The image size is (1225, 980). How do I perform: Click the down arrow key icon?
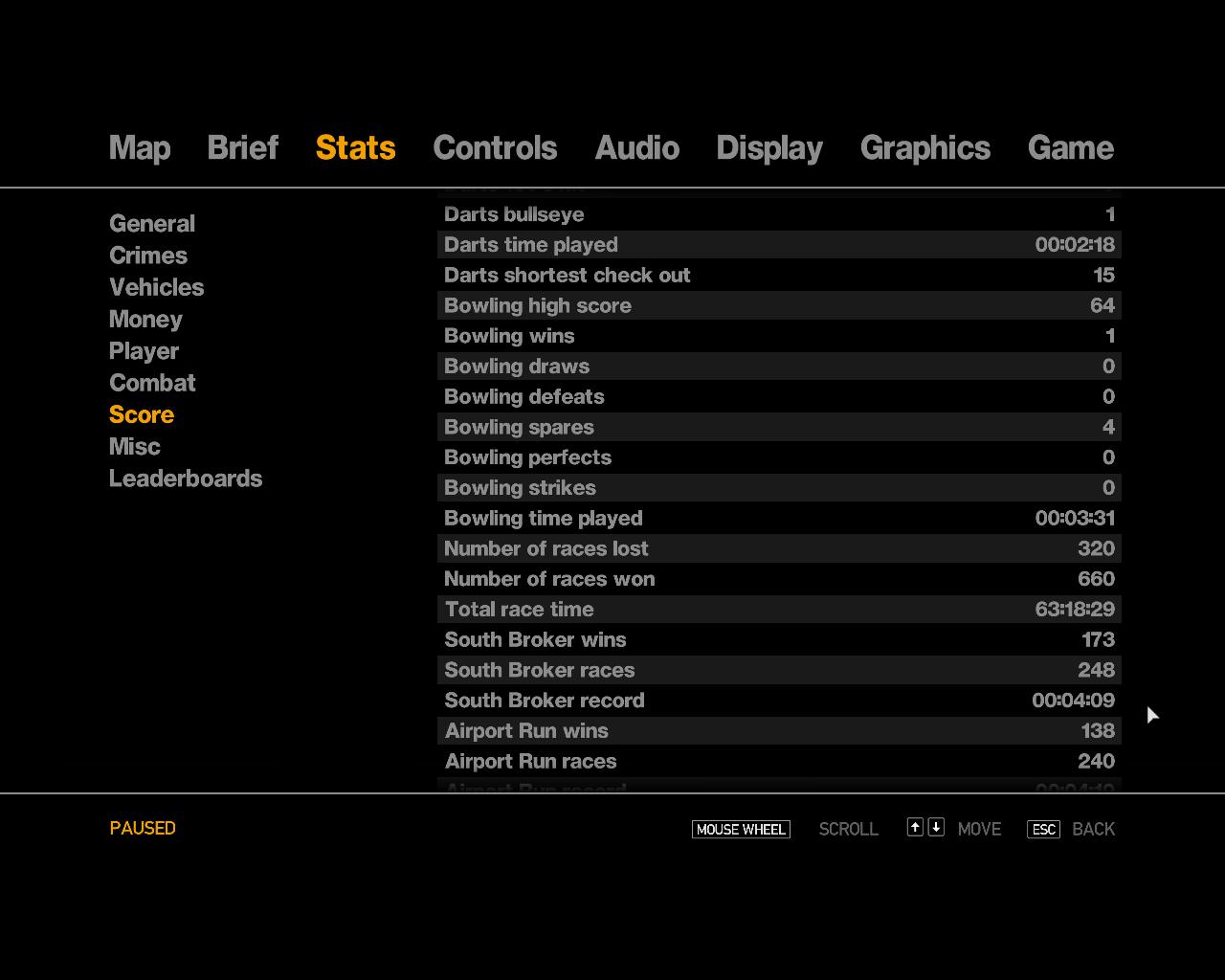(x=936, y=828)
